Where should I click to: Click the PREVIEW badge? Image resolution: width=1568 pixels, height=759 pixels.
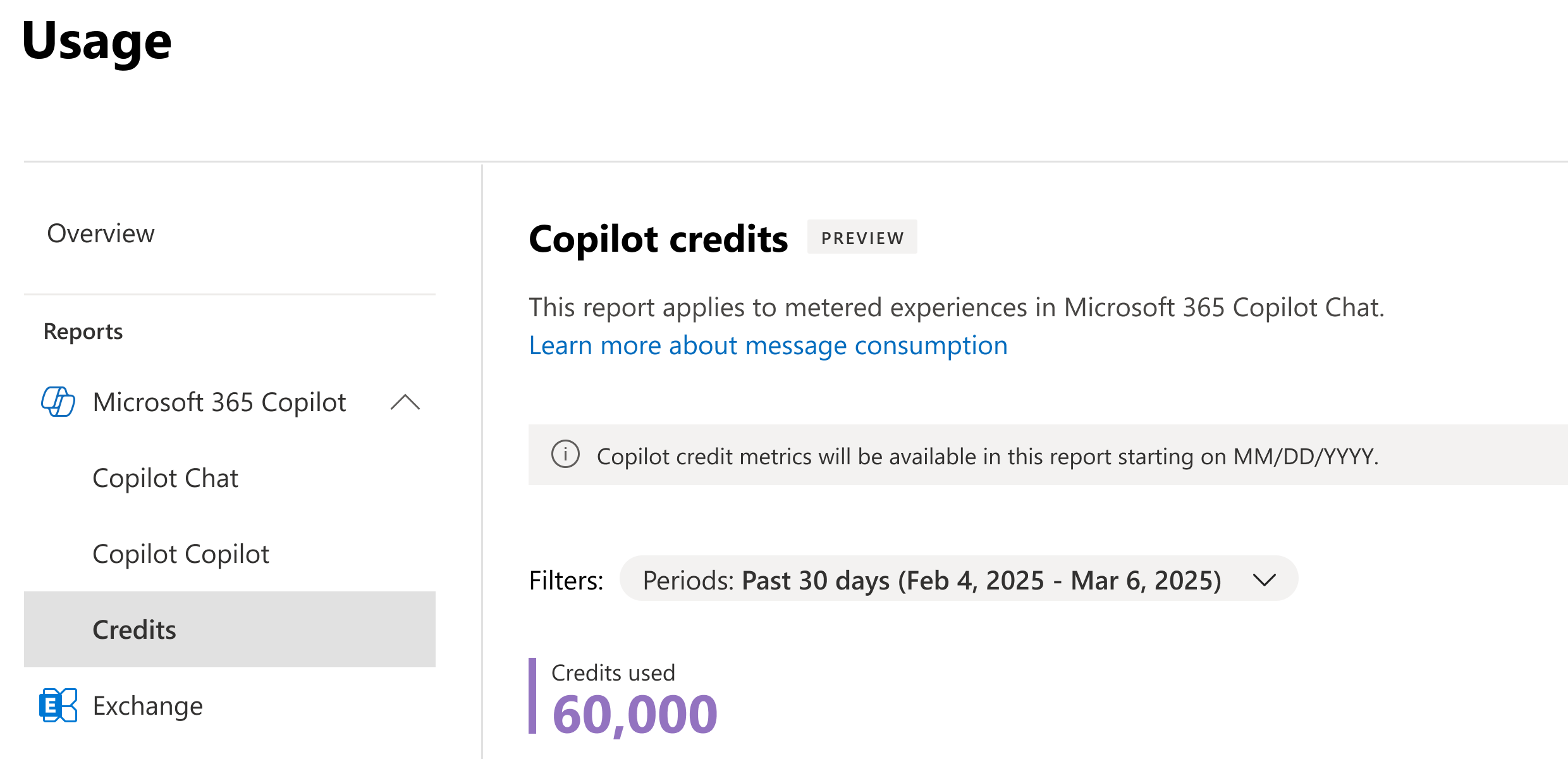click(x=862, y=238)
